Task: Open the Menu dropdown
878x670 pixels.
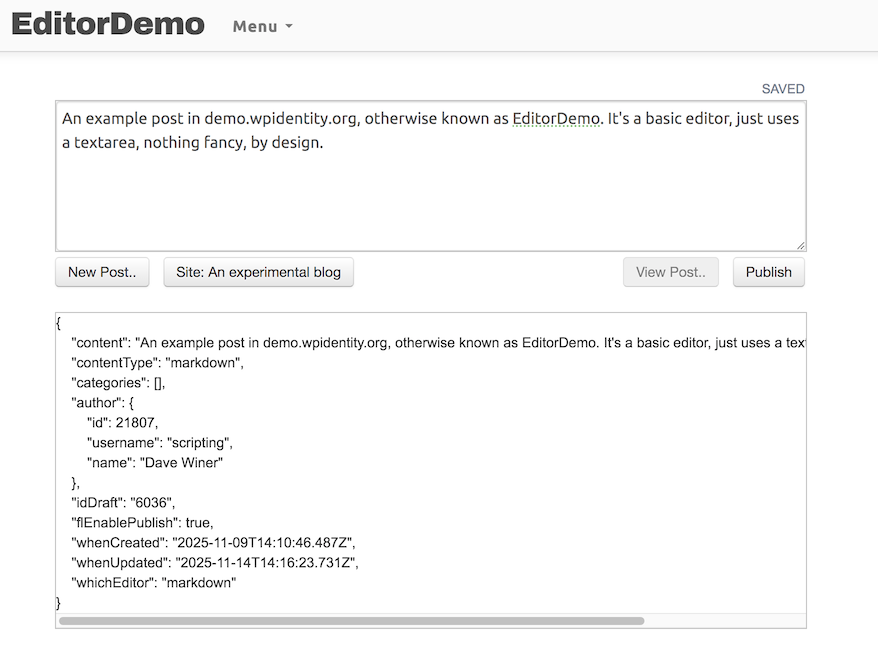Action: (262, 26)
